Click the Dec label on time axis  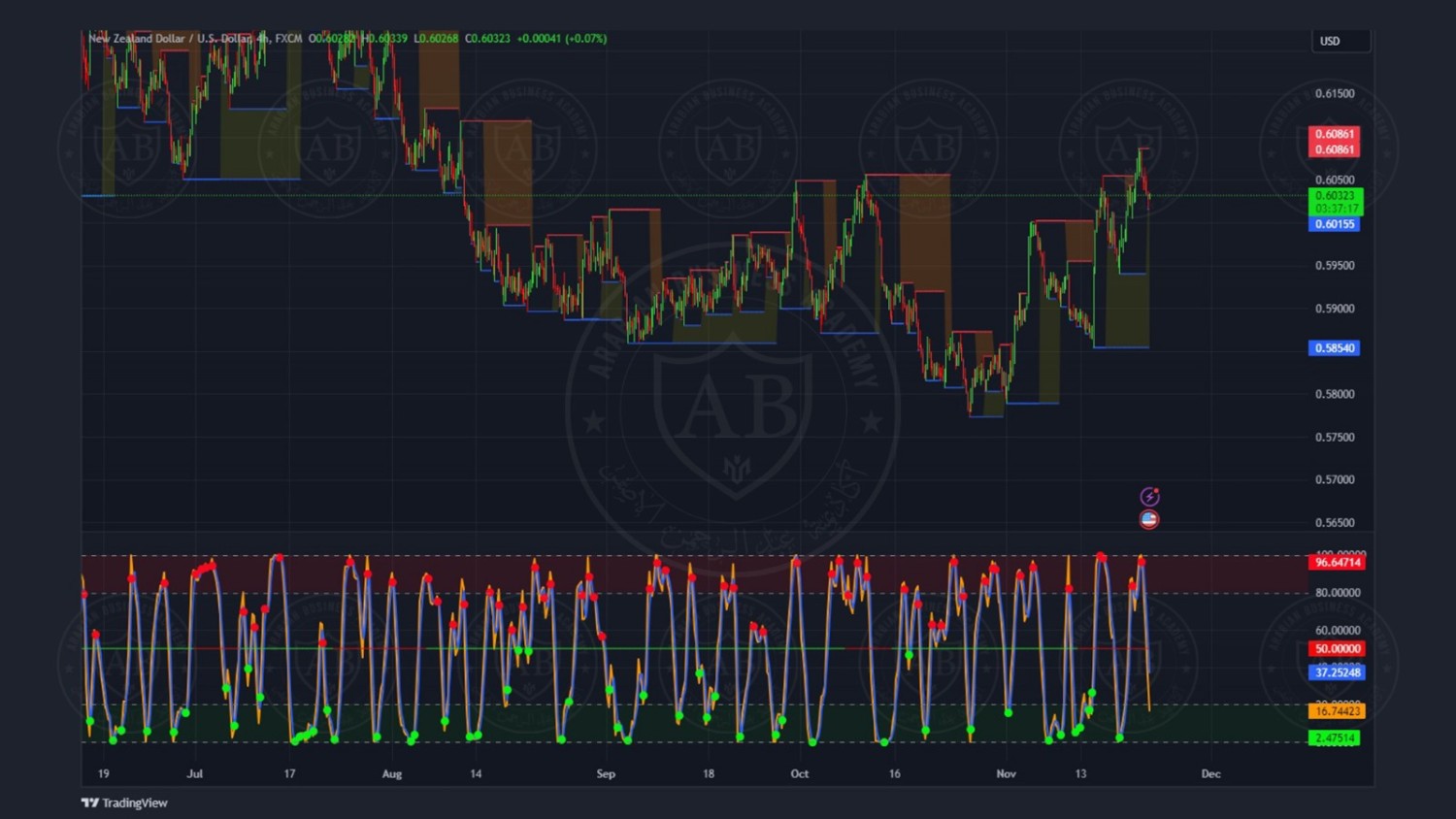click(x=1210, y=774)
